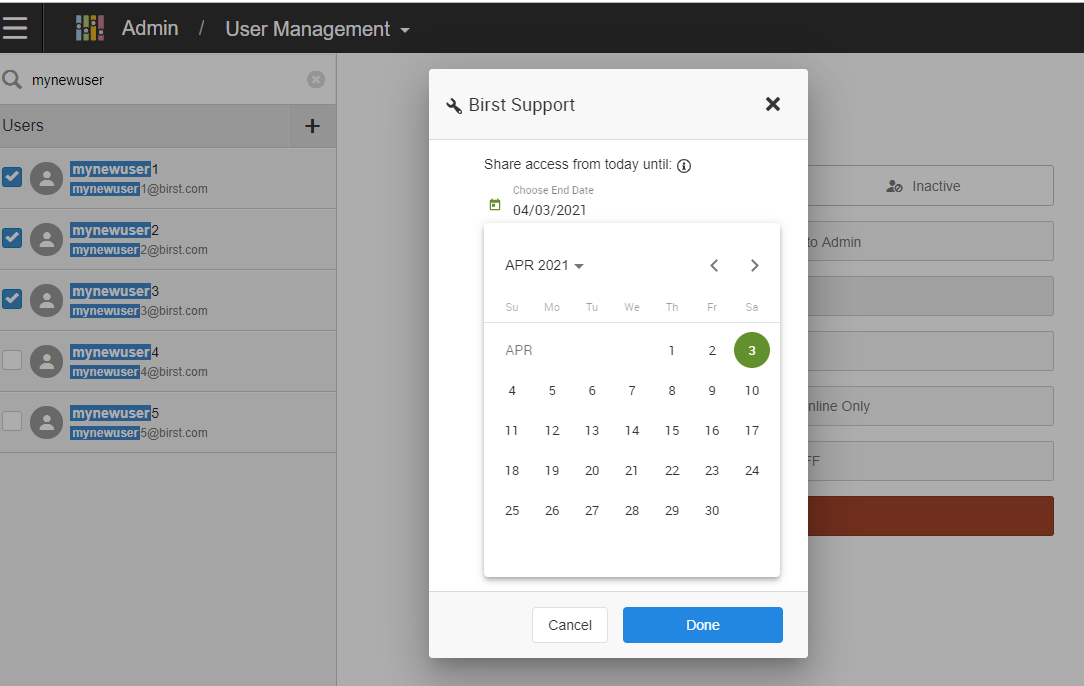
Task: Click the Cancel button
Action: point(570,625)
